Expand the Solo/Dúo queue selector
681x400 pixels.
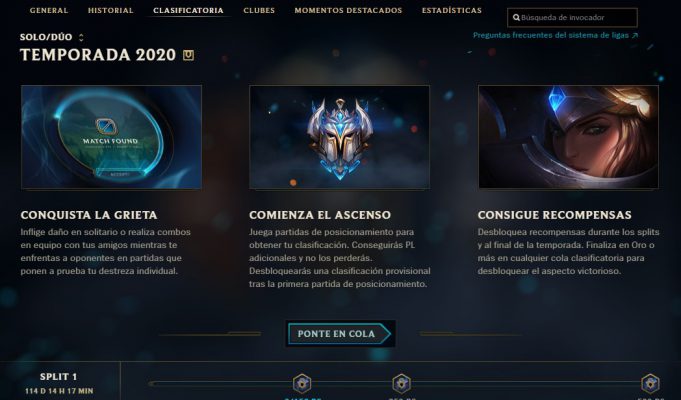tap(81, 37)
